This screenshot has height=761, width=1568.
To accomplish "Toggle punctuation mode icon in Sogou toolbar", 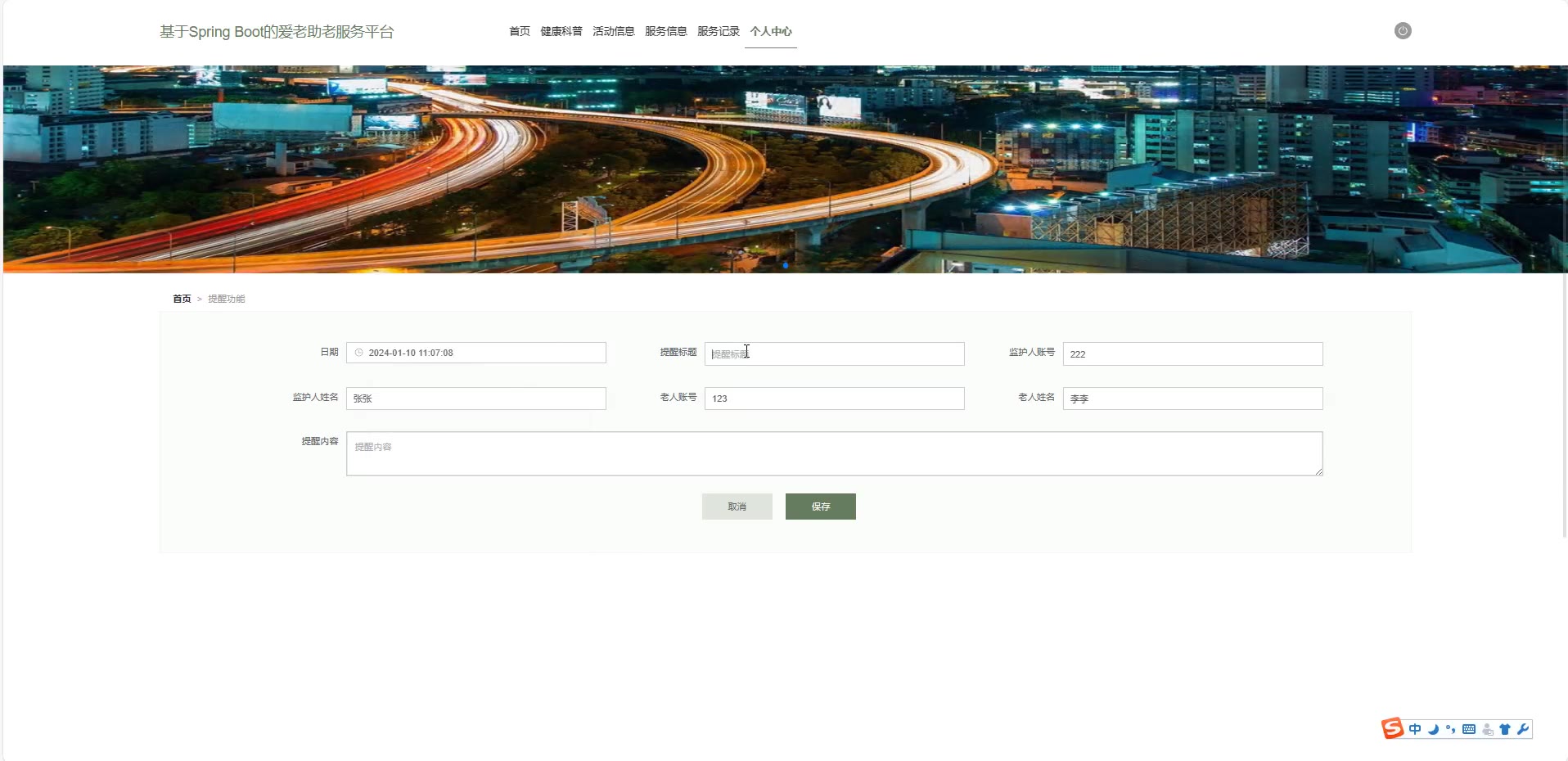I will point(1450,729).
